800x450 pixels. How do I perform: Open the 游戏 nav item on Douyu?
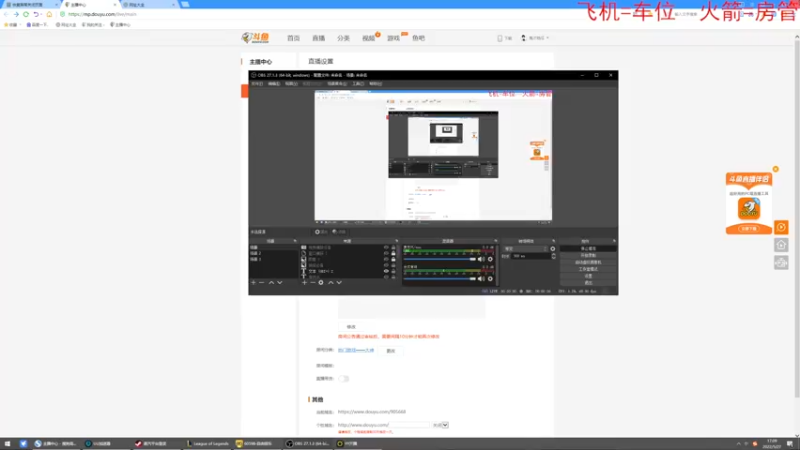(x=393, y=38)
